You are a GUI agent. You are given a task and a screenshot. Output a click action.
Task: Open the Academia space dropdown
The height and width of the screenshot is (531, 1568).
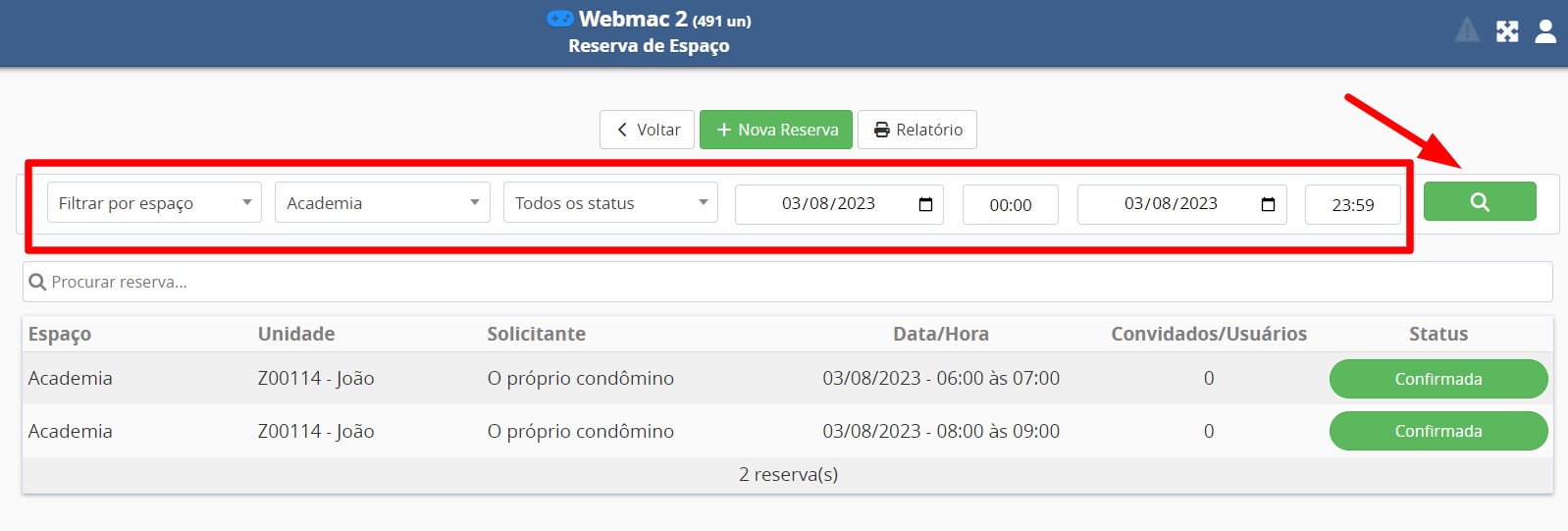point(382,203)
